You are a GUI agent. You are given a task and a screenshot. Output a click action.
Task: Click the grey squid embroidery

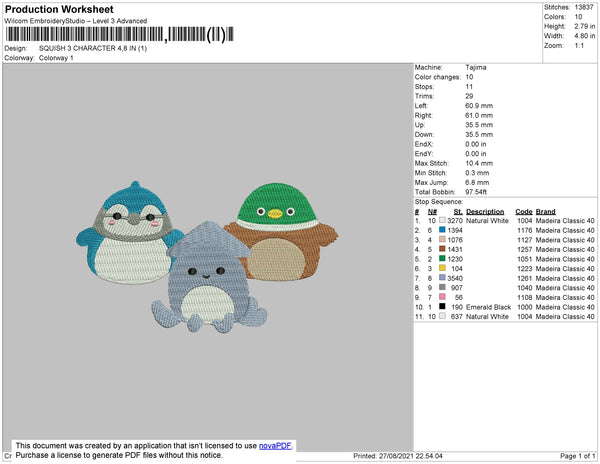pyautogui.click(x=209, y=276)
